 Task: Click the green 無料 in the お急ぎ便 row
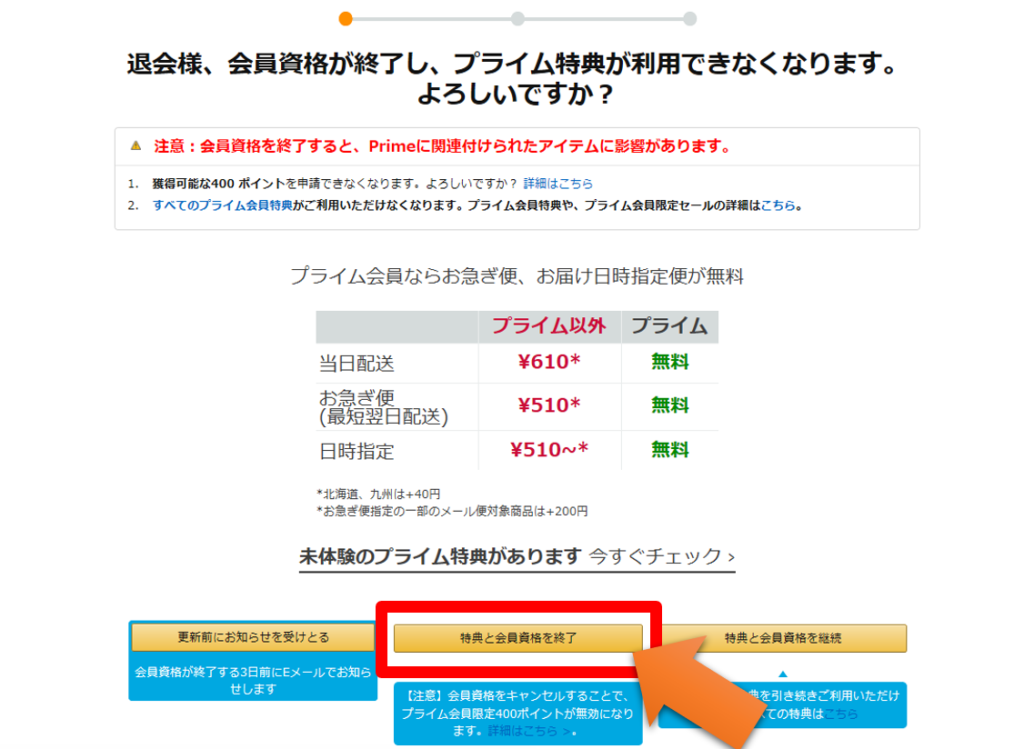click(670, 406)
